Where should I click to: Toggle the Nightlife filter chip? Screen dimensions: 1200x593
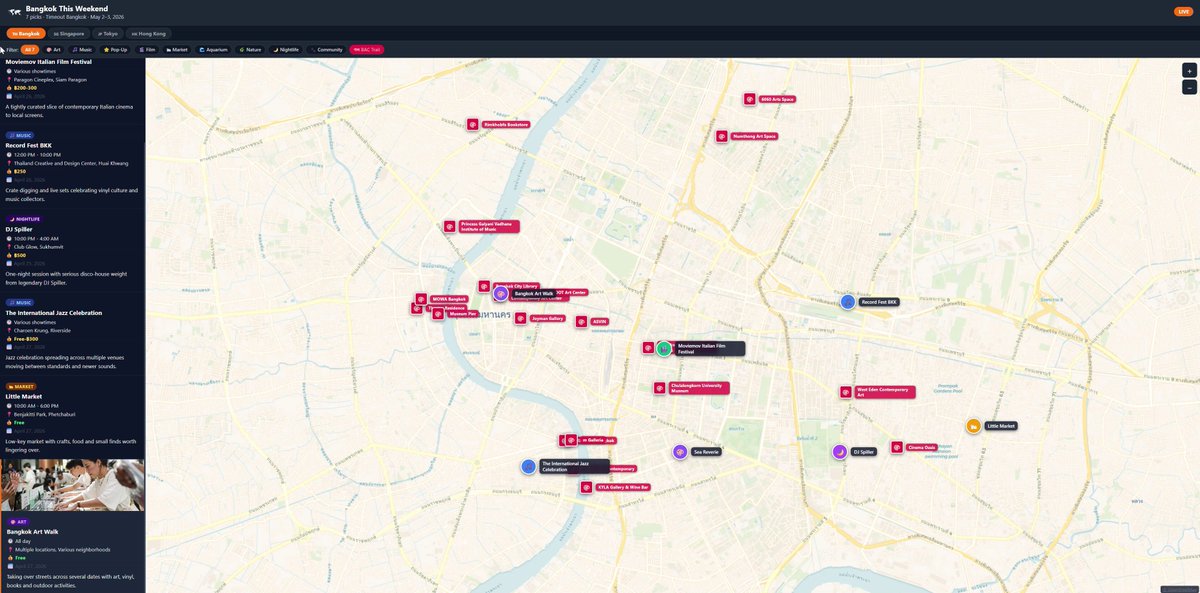pos(286,49)
